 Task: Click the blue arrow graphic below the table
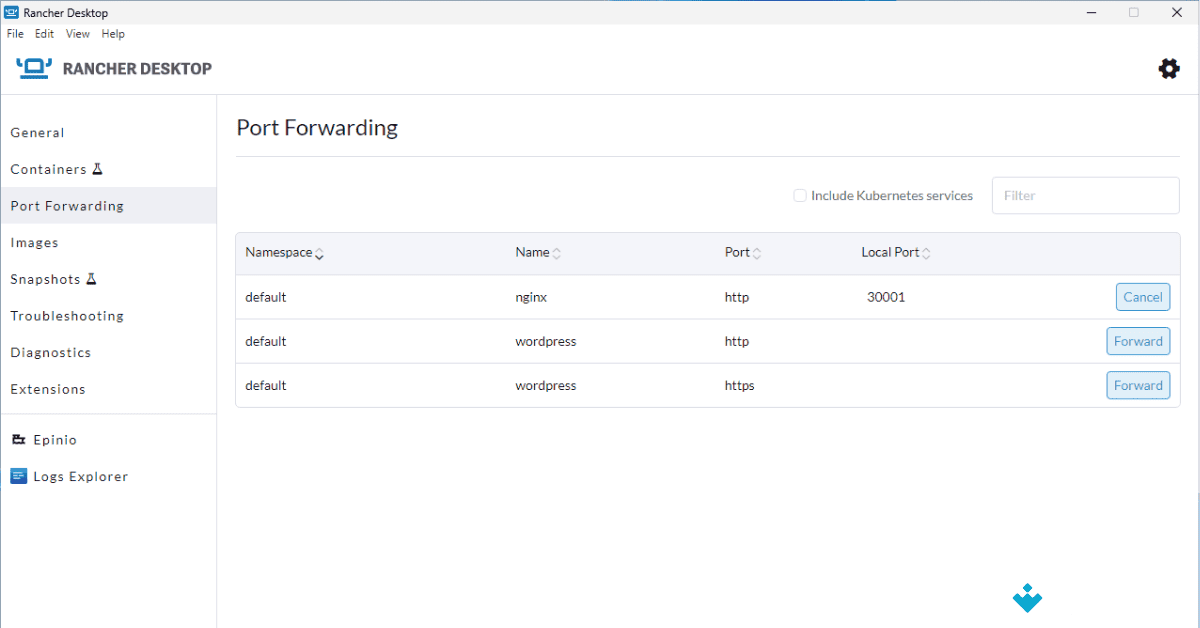tap(1027, 598)
